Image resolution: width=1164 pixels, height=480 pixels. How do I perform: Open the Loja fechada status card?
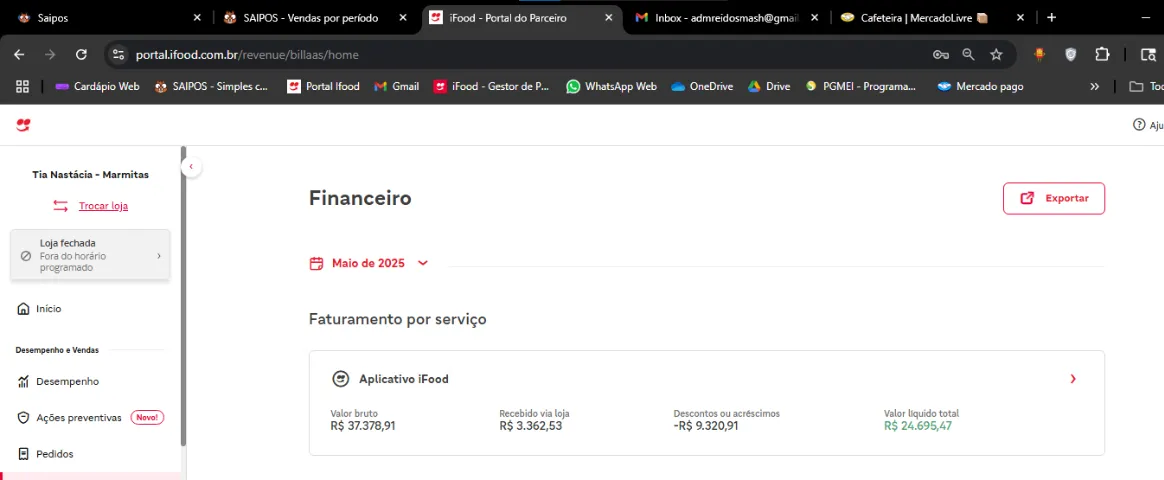(91, 254)
